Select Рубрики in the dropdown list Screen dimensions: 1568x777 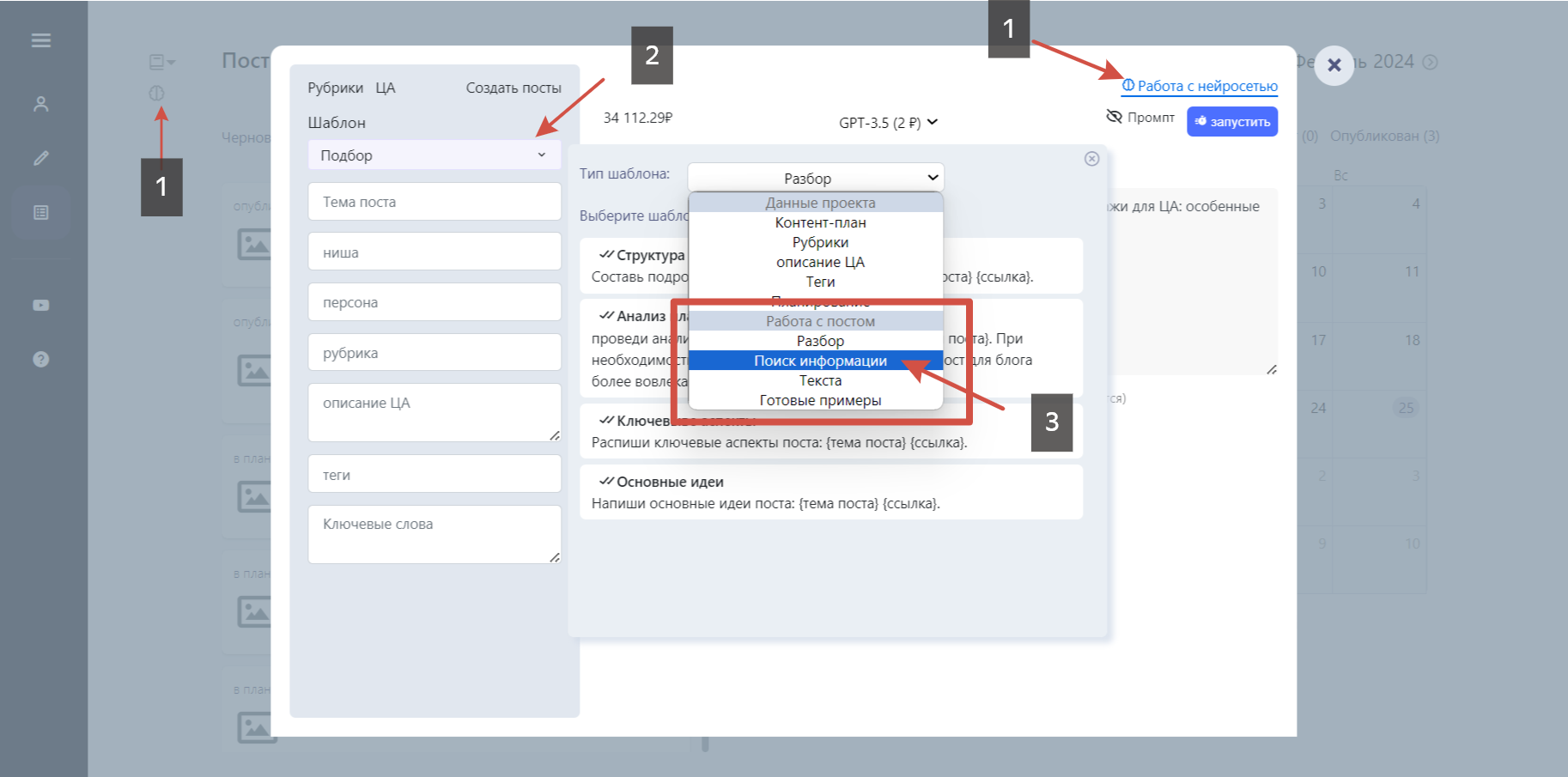coord(820,242)
